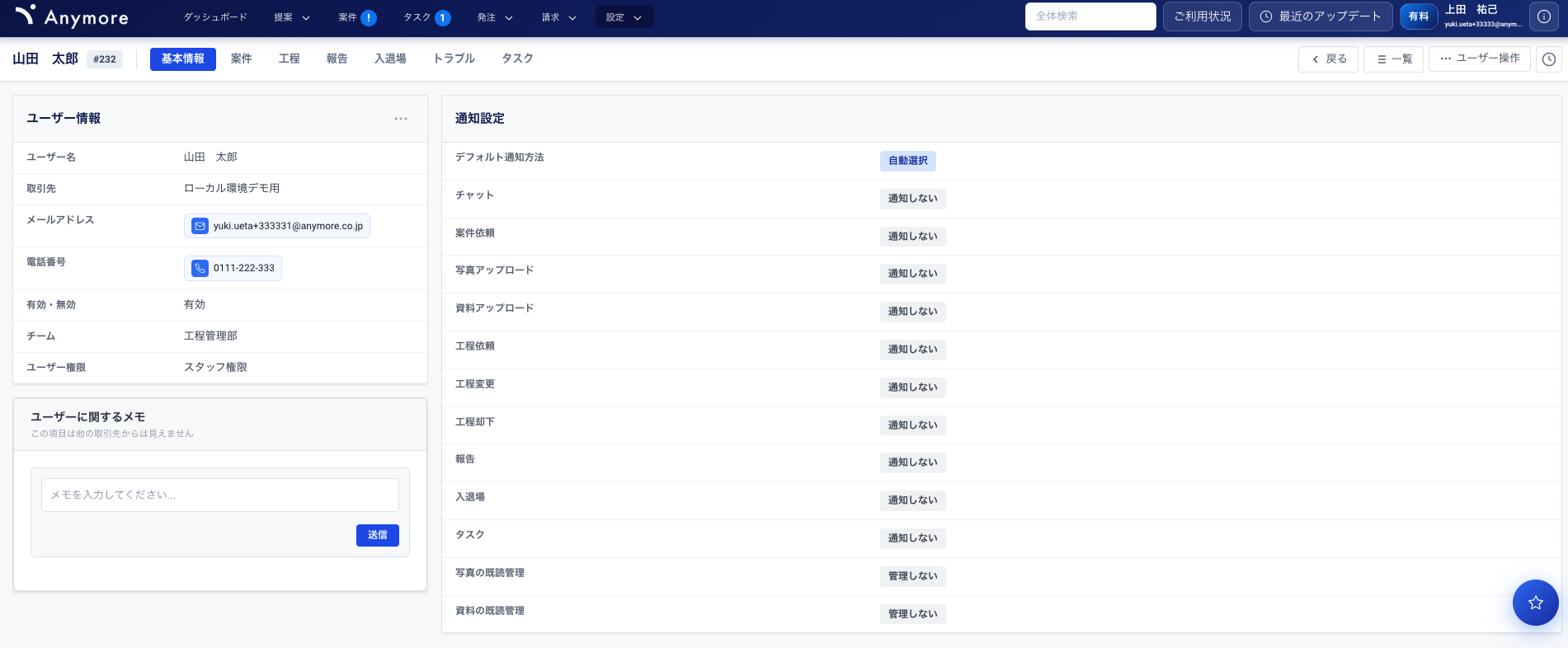Expand the 提案 dropdown menu
Image resolution: width=1568 pixels, height=648 pixels.
(292, 17)
